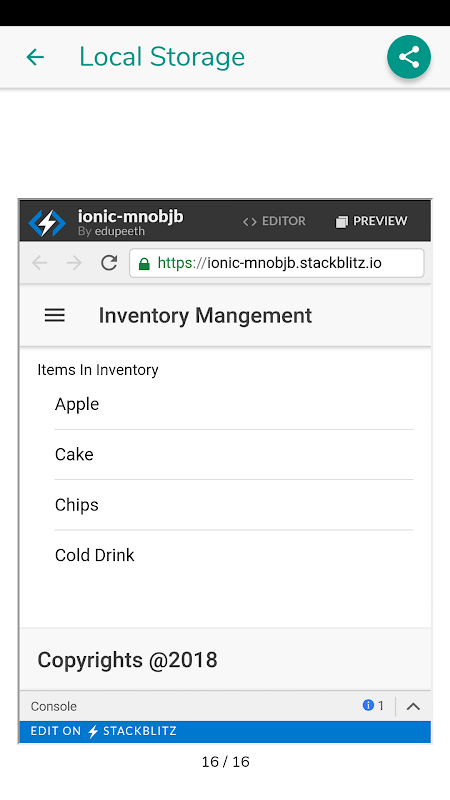
Task: Go forward in preview browser
Action: click(x=74, y=263)
